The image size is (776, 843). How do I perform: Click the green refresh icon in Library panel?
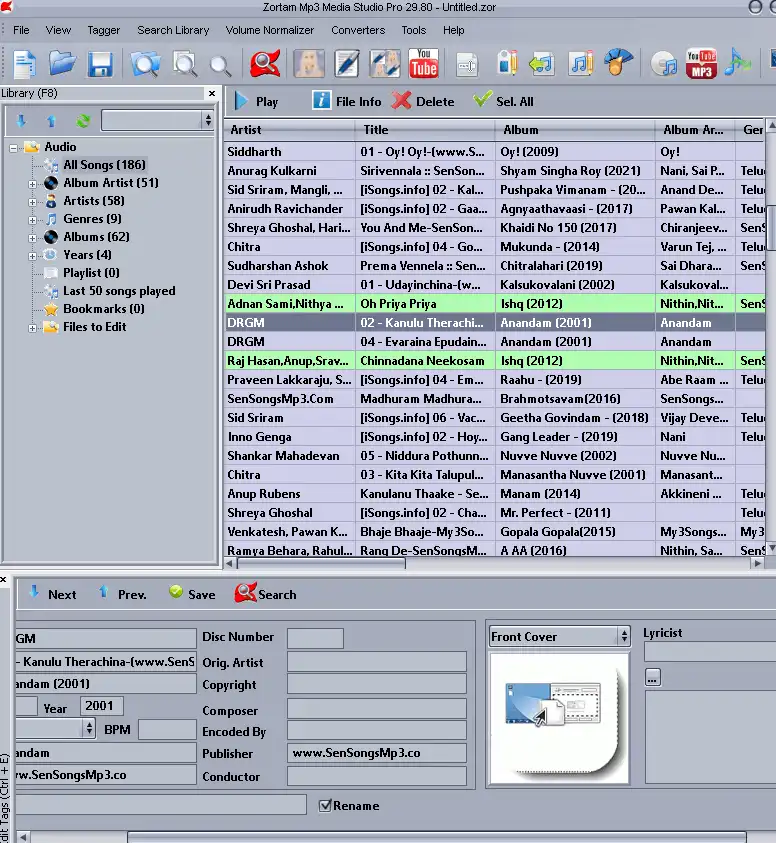pyautogui.click(x=83, y=121)
